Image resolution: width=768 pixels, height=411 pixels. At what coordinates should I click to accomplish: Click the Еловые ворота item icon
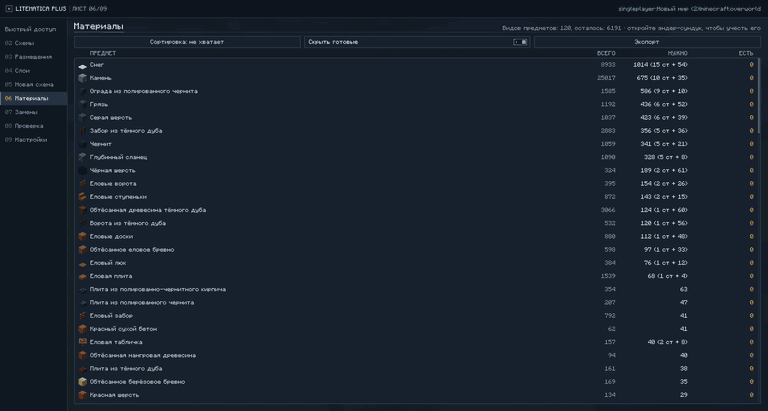[x=82, y=184]
